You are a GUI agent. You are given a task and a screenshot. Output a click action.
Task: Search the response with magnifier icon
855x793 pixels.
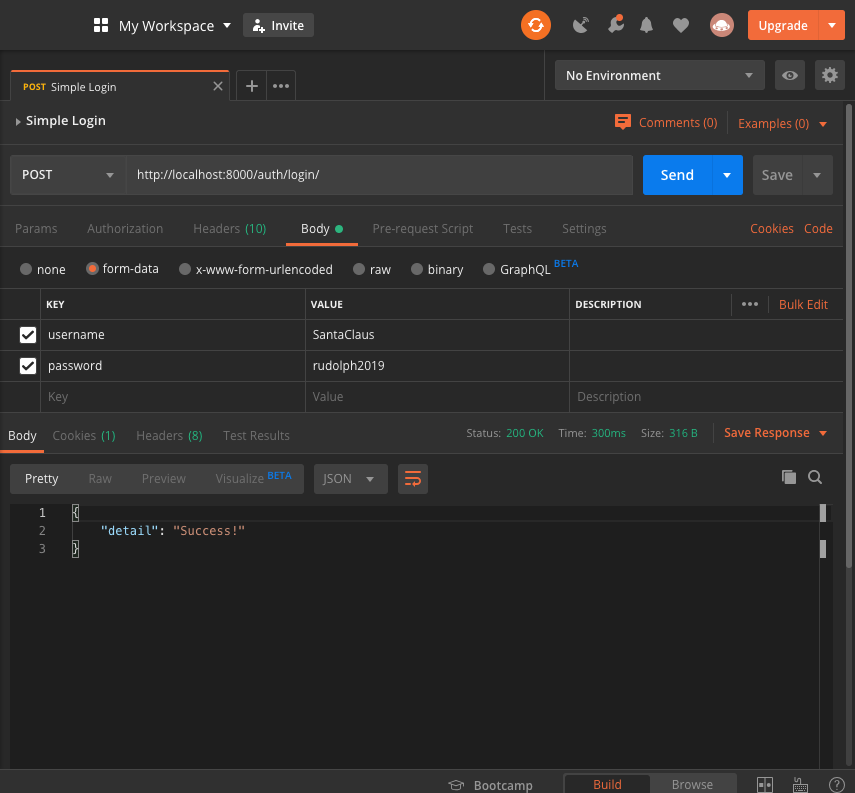(x=814, y=477)
